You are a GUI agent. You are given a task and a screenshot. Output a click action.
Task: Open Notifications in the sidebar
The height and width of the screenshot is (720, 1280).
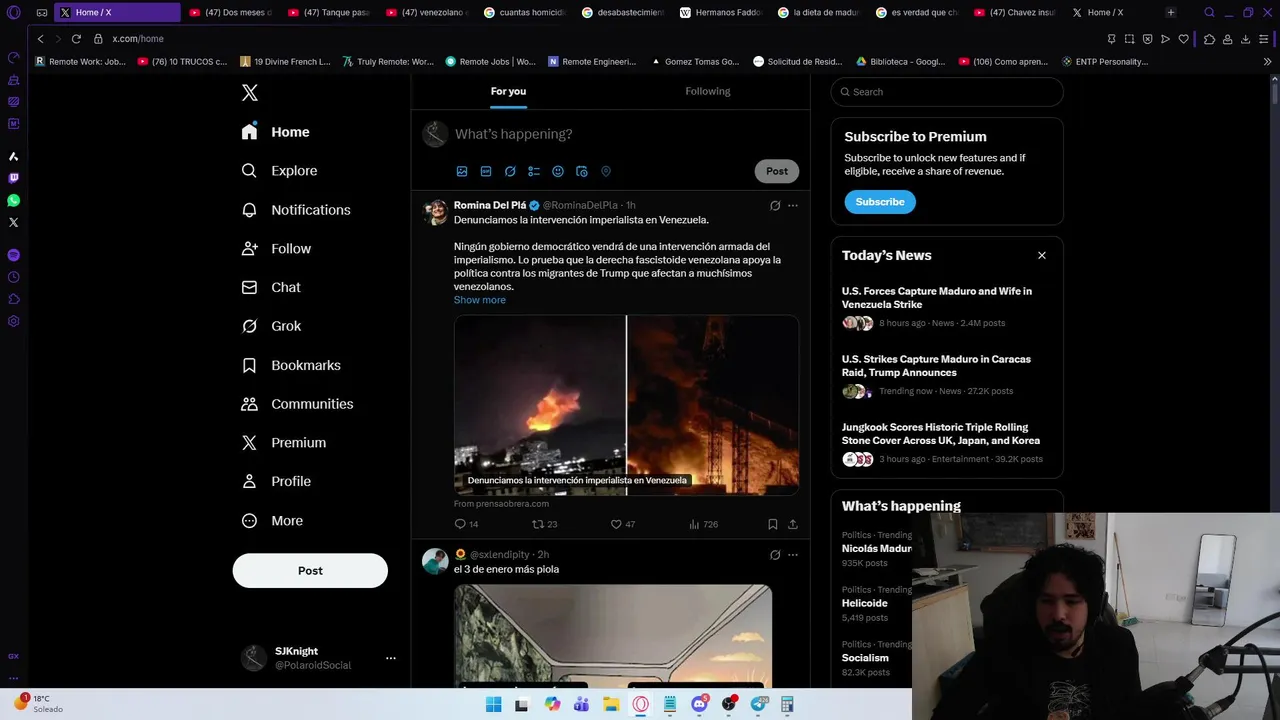point(296,210)
